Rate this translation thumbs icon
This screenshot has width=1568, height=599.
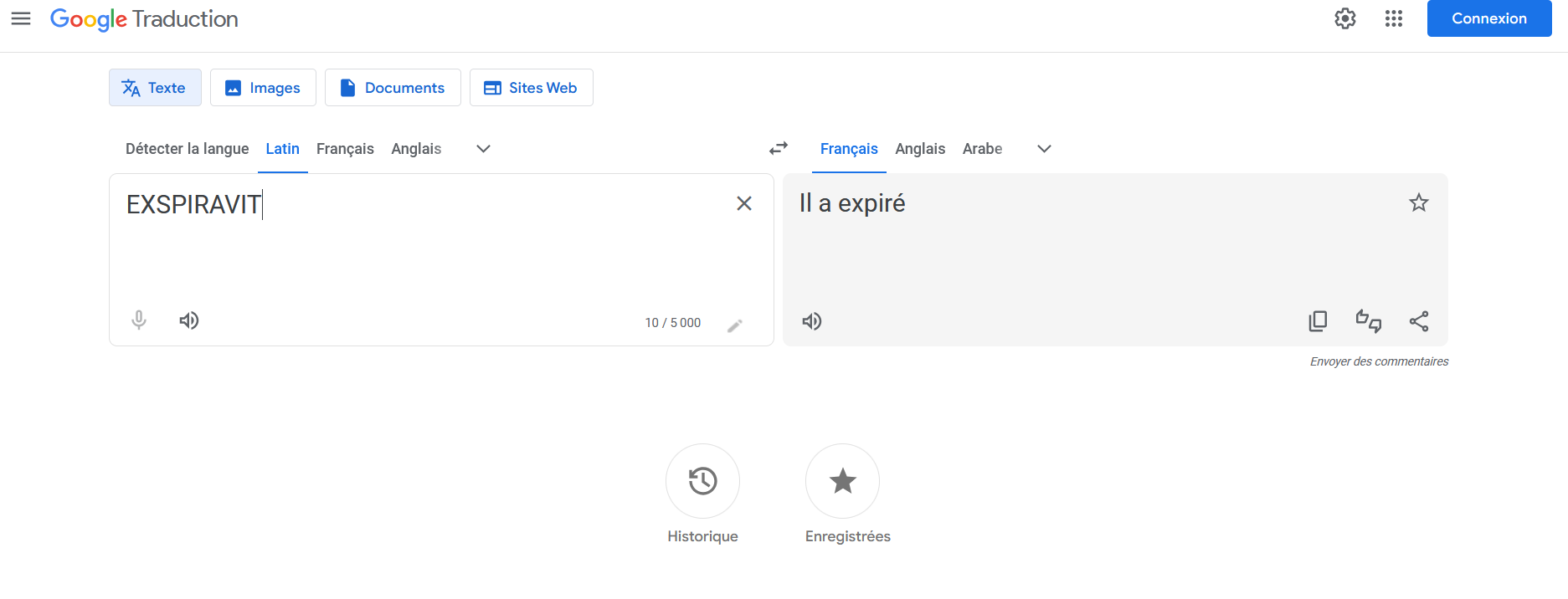pyautogui.click(x=1369, y=321)
